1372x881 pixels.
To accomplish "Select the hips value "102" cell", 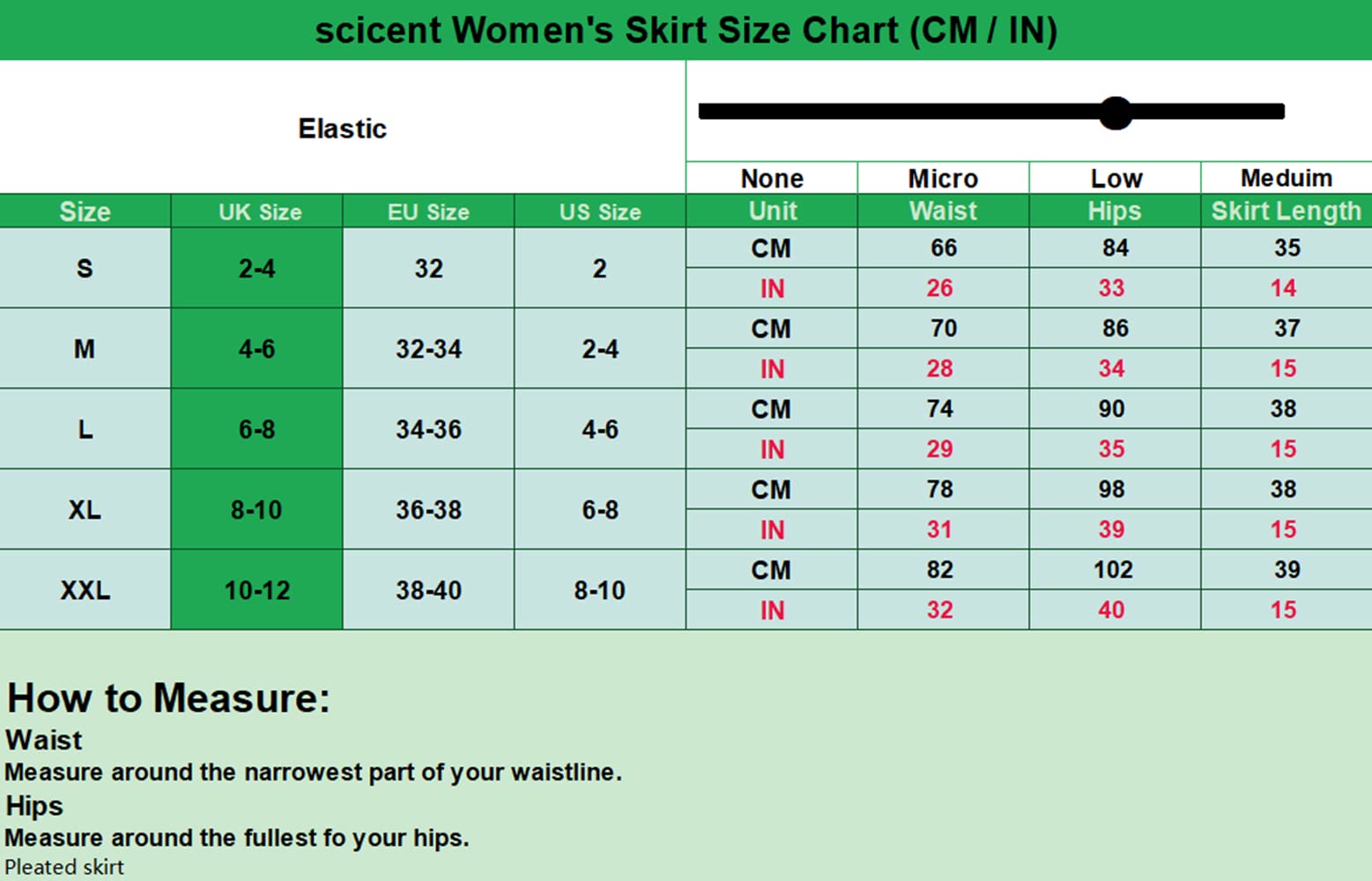I will pos(1113,570).
